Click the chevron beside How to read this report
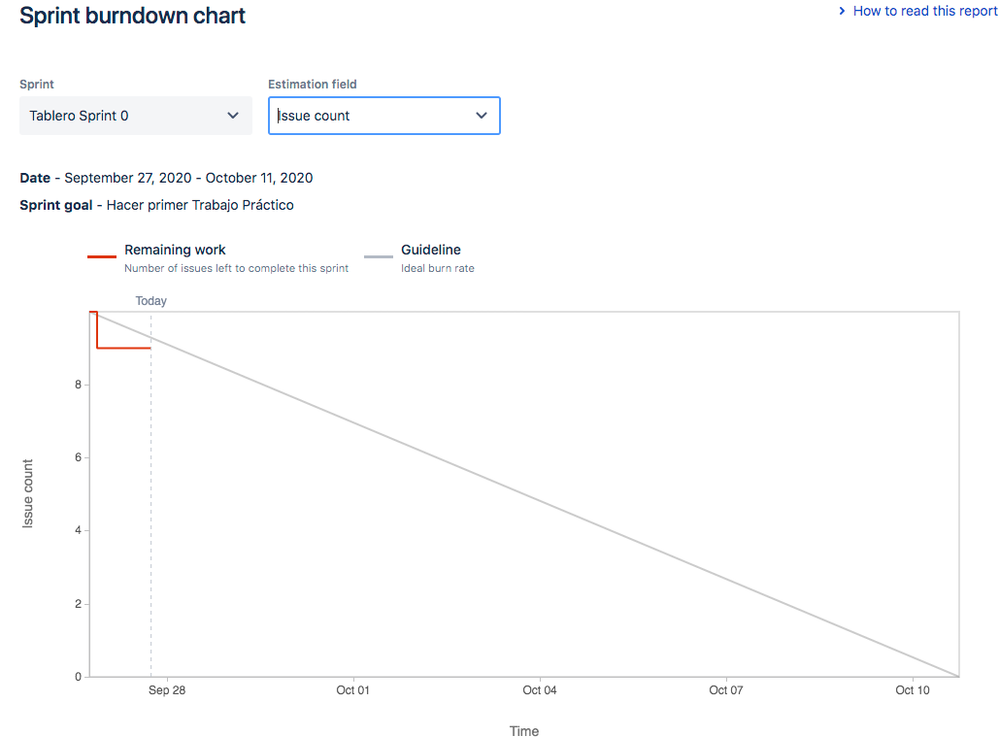 click(x=843, y=11)
